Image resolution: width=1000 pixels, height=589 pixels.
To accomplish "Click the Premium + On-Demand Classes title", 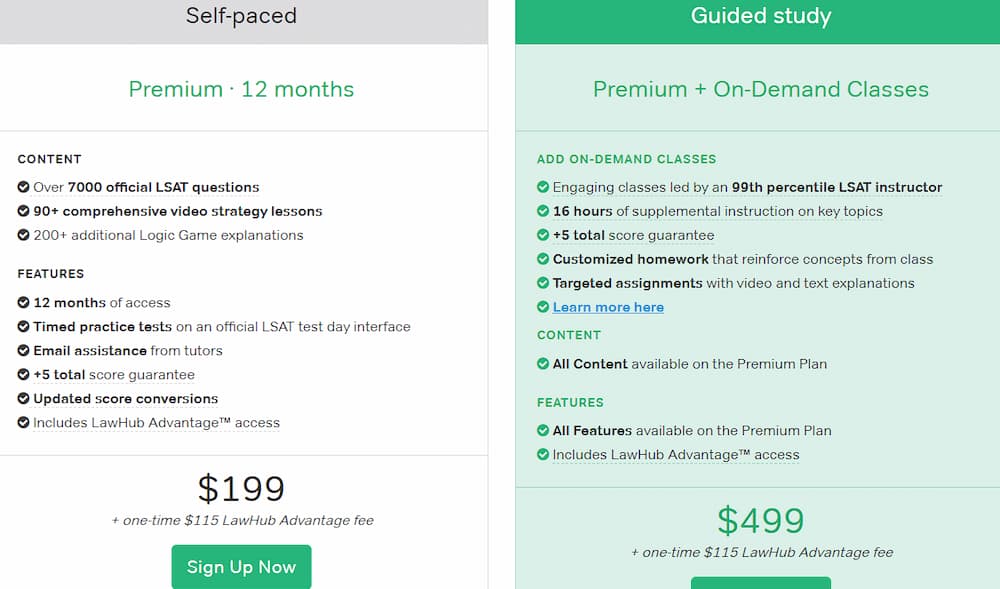I will [x=761, y=89].
